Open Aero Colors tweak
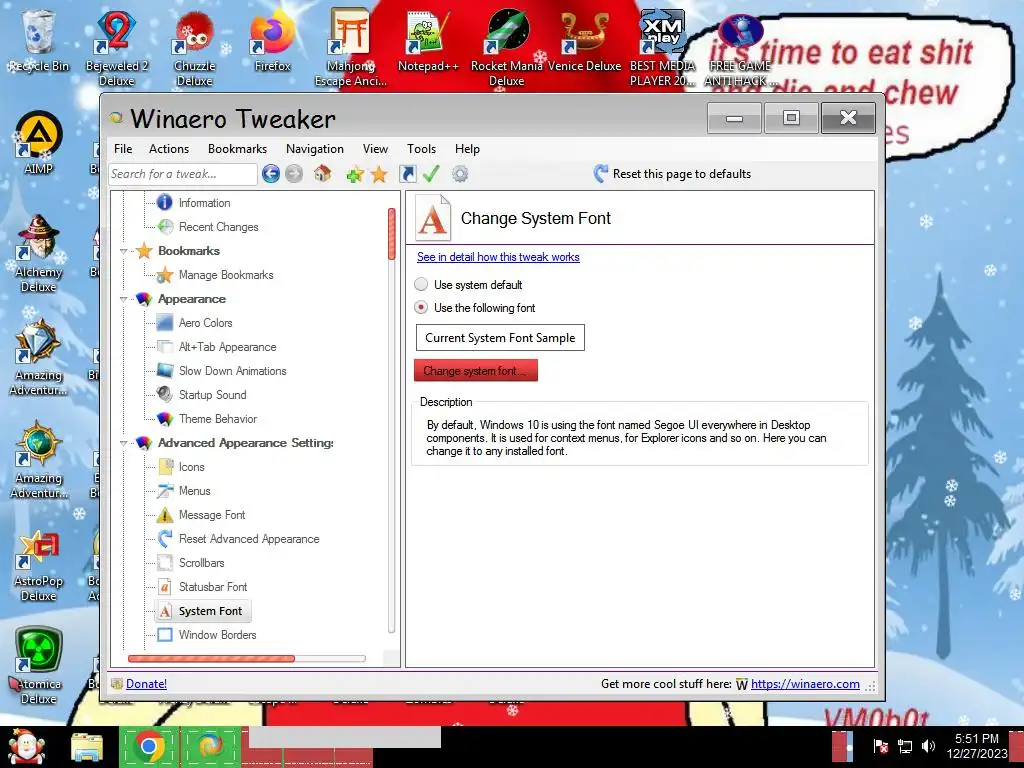Image resolution: width=1024 pixels, height=768 pixels. click(x=206, y=323)
